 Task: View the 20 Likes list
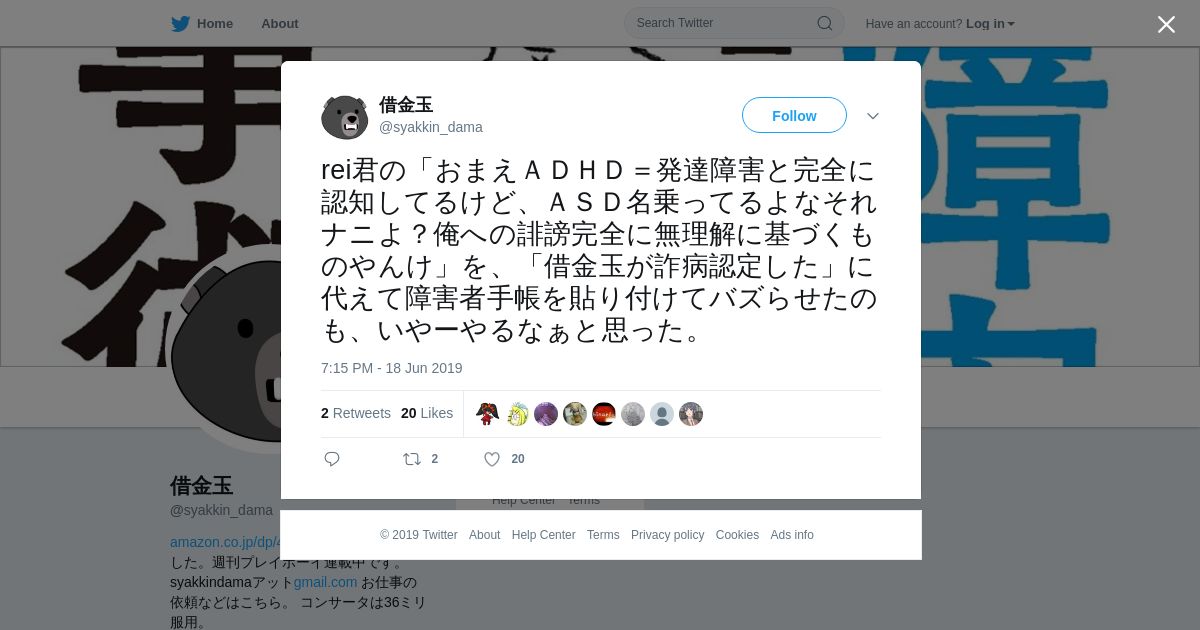pyautogui.click(x=427, y=413)
